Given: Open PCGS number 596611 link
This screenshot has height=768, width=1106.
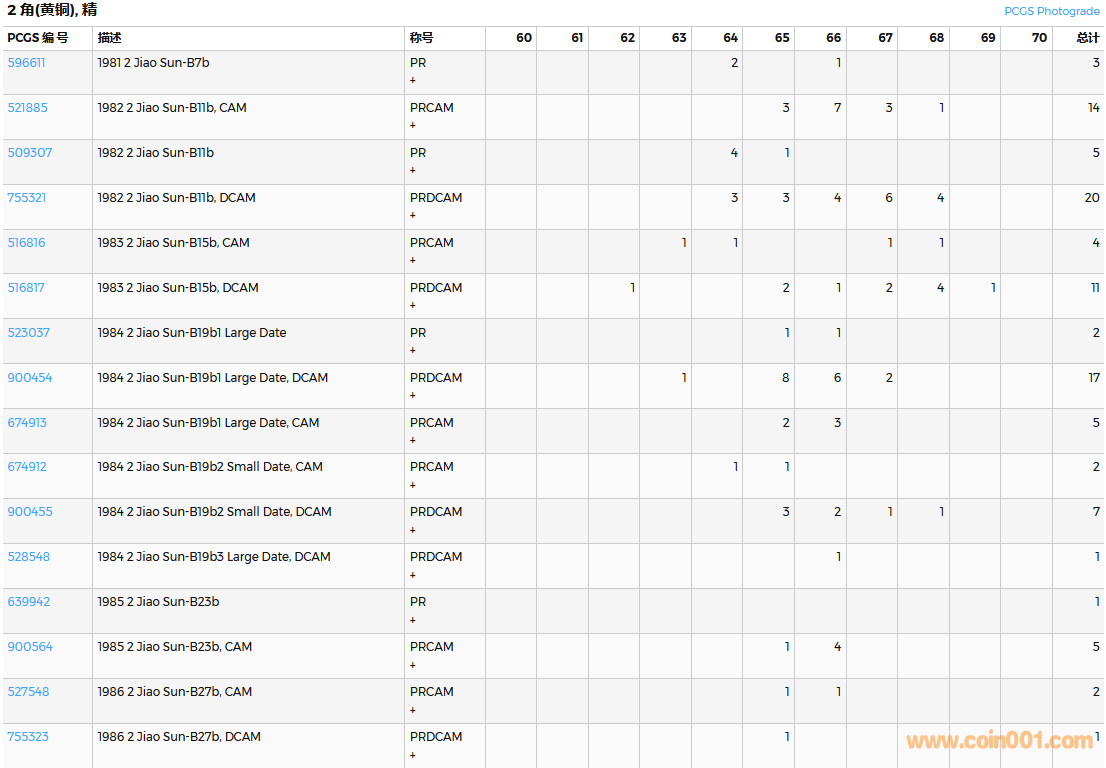Looking at the screenshot, I should 26,62.
